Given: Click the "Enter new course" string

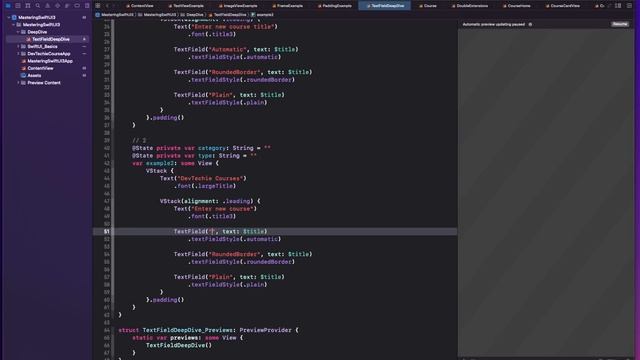Looking at the screenshot, I should [x=224, y=209].
